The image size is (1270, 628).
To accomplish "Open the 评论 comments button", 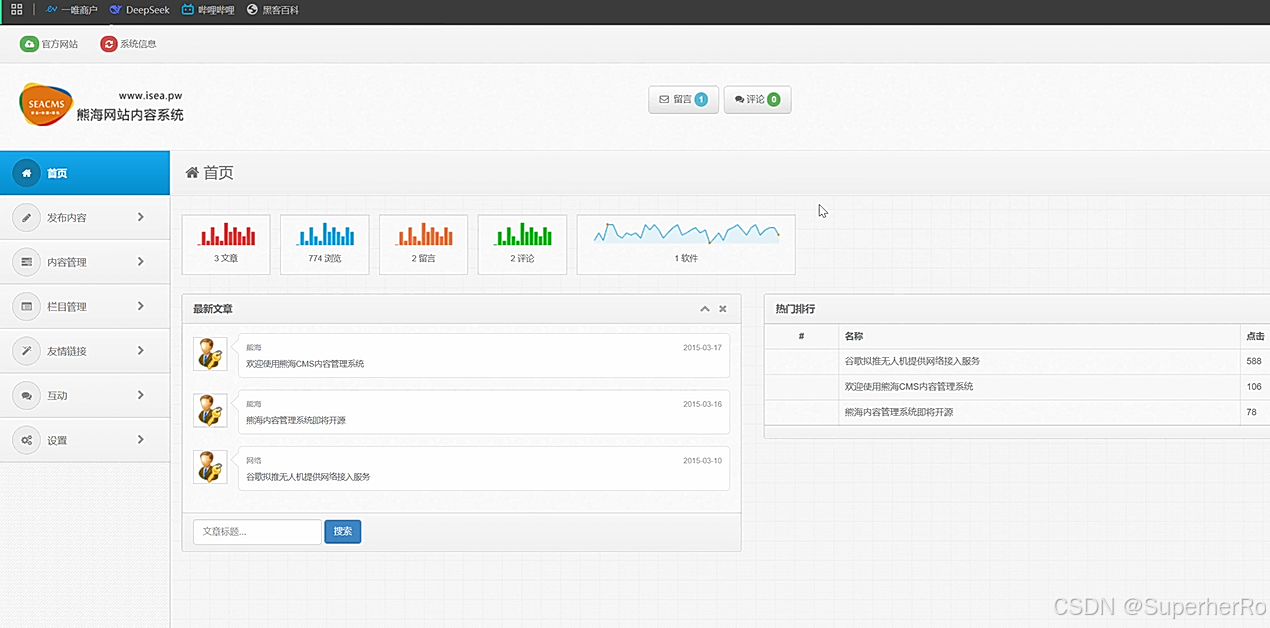I will (x=757, y=99).
